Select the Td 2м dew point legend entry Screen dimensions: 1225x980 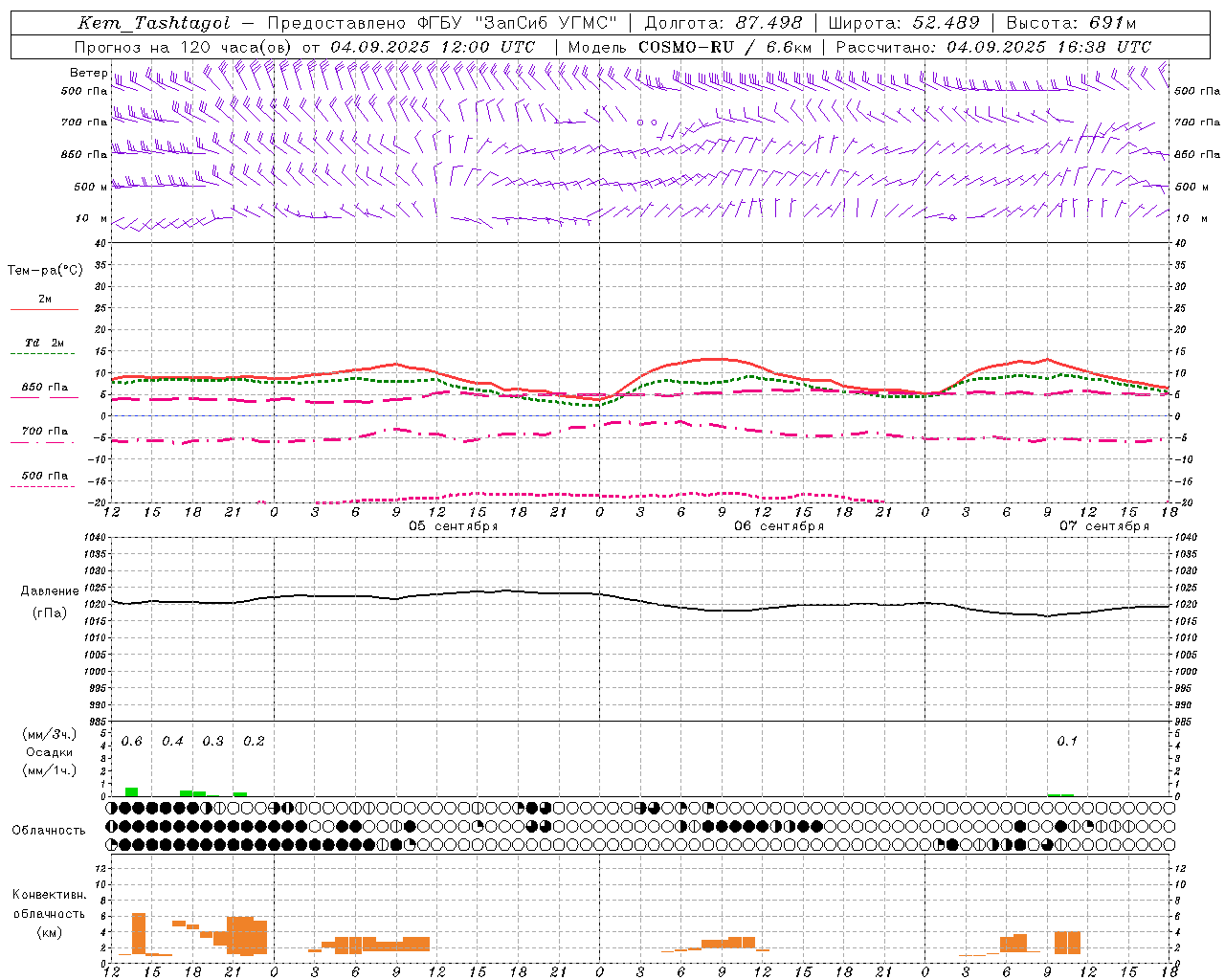click(45, 343)
